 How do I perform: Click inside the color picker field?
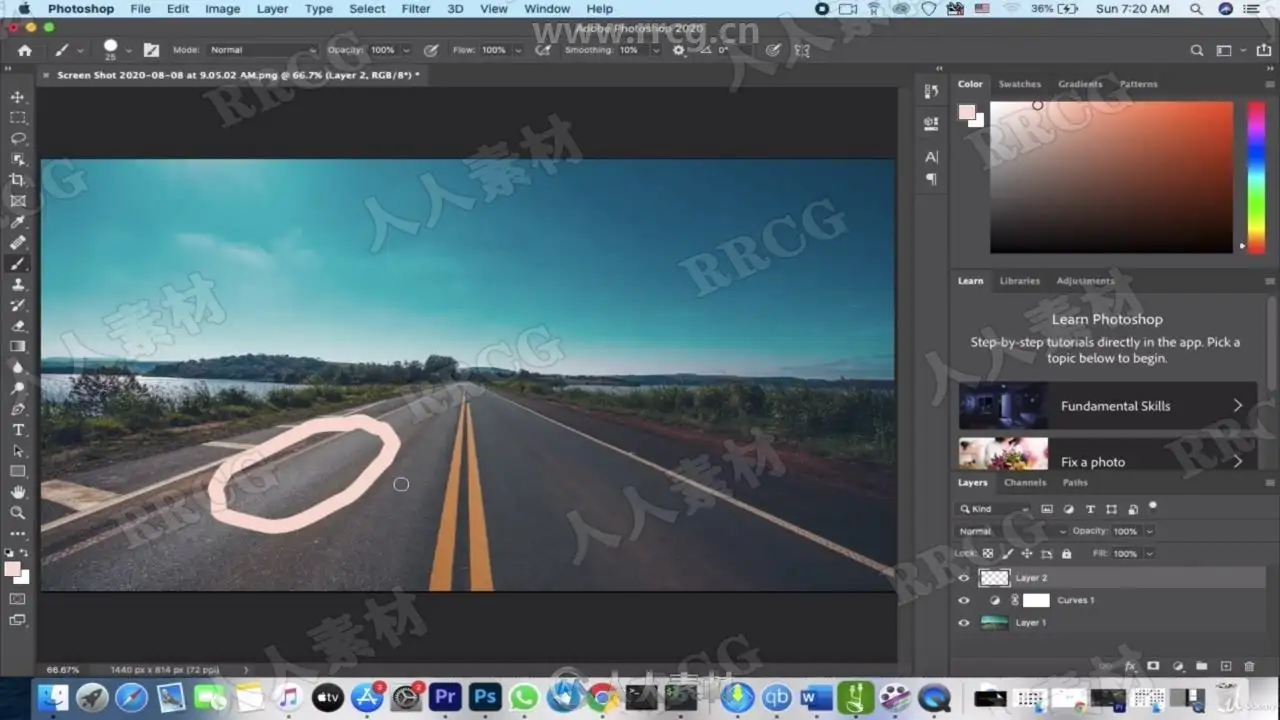click(x=1112, y=177)
